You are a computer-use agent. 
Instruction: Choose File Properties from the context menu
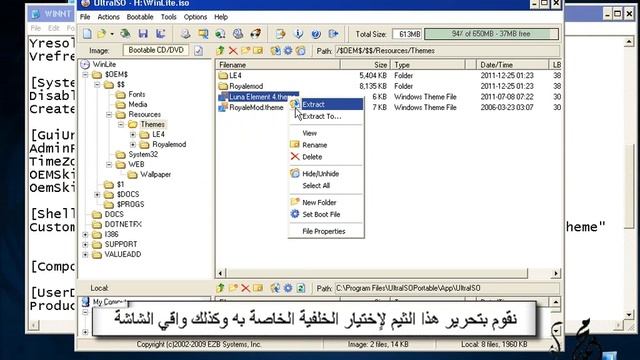coord(326,231)
